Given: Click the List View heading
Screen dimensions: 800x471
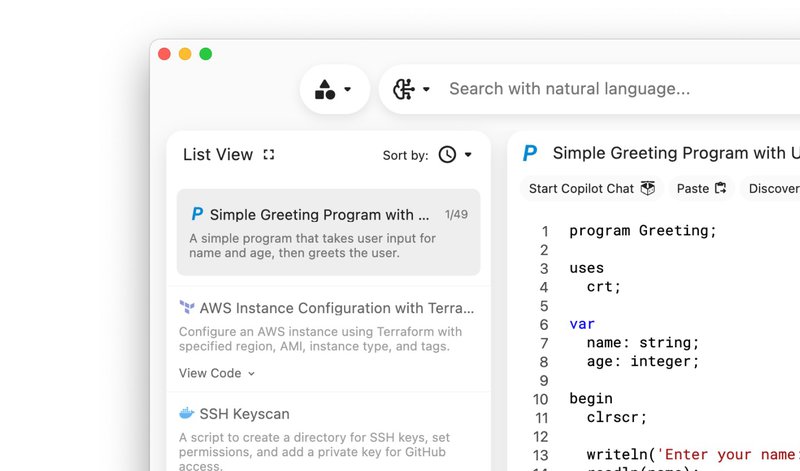Looking at the screenshot, I should (x=218, y=155).
